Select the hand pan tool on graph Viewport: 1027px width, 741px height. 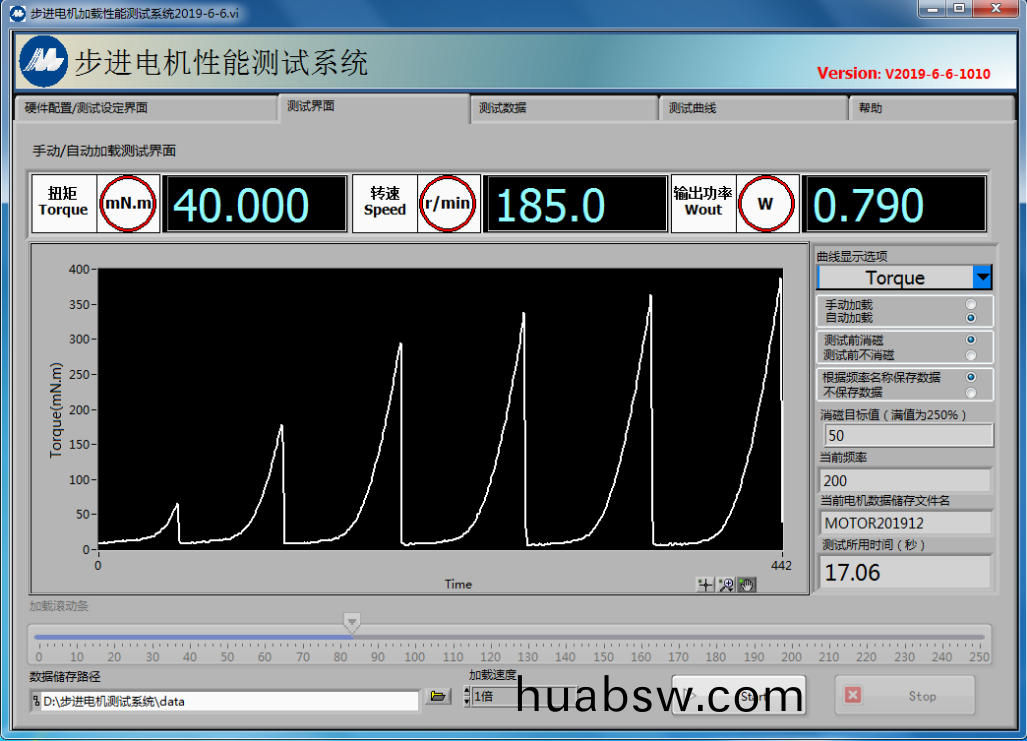coord(747,585)
